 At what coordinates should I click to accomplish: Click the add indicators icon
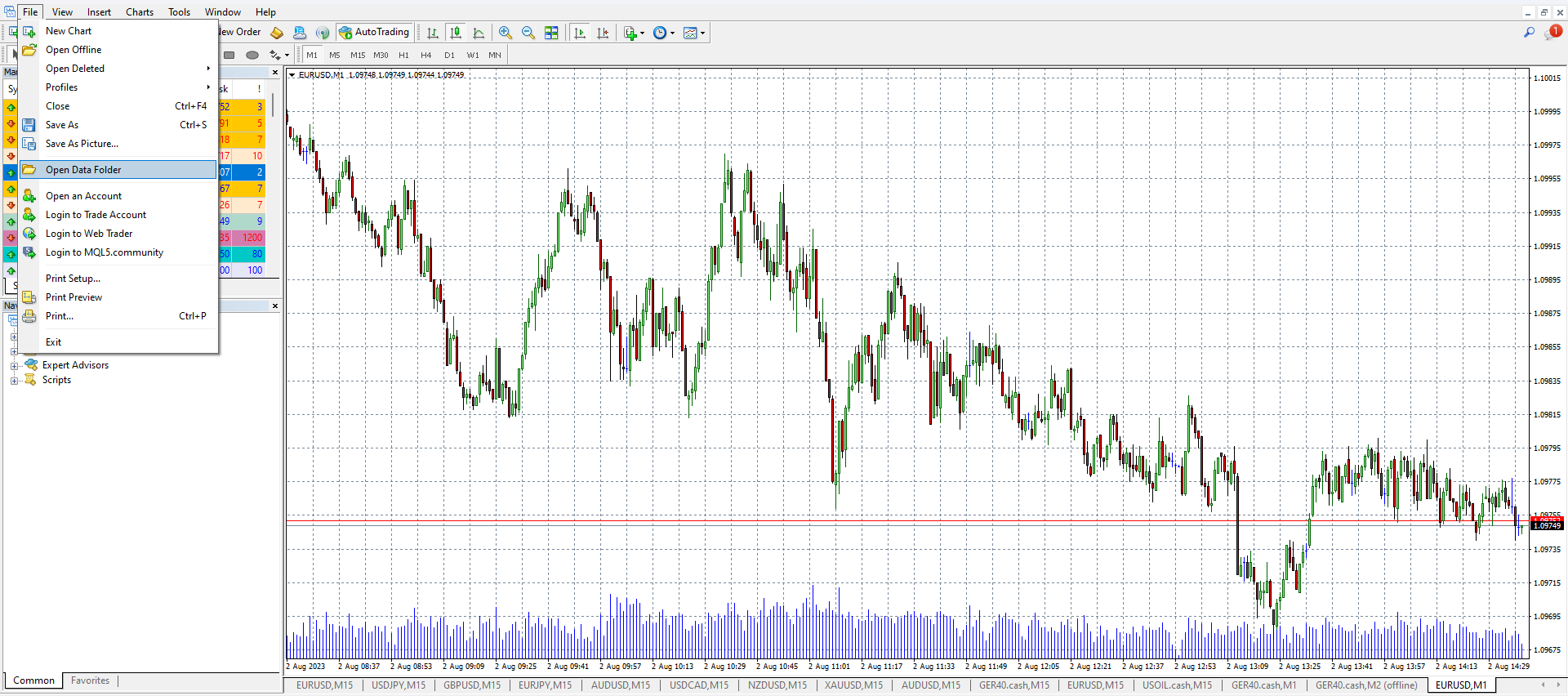[x=630, y=33]
